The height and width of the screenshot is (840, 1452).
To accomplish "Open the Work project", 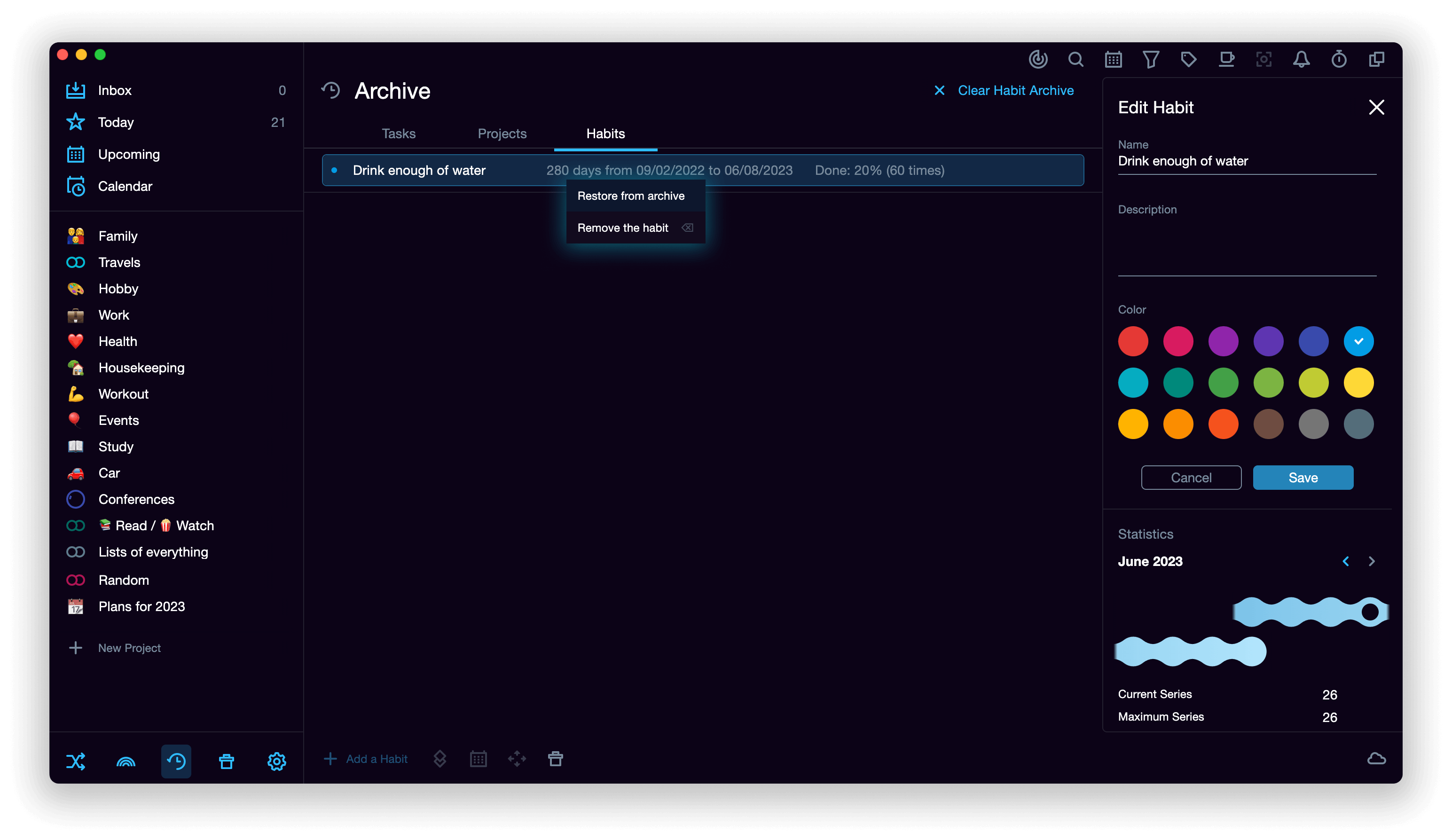I will coord(176,315).
